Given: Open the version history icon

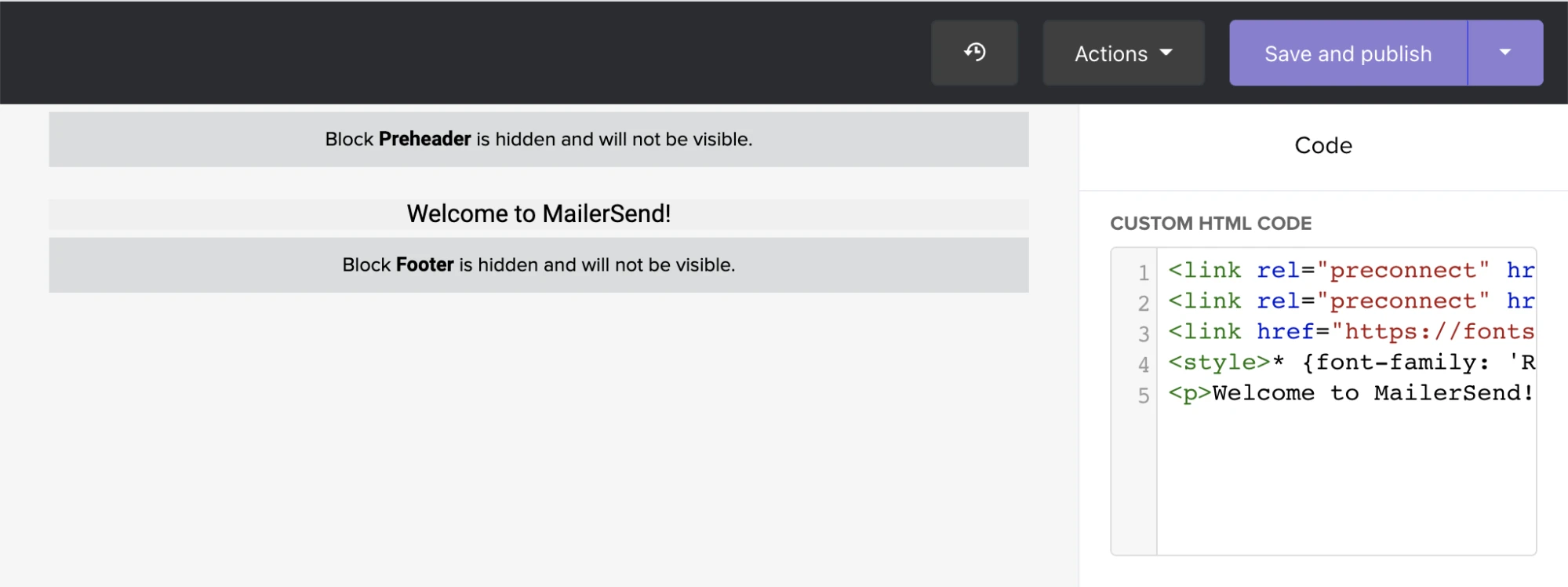Looking at the screenshot, I should pos(974,53).
